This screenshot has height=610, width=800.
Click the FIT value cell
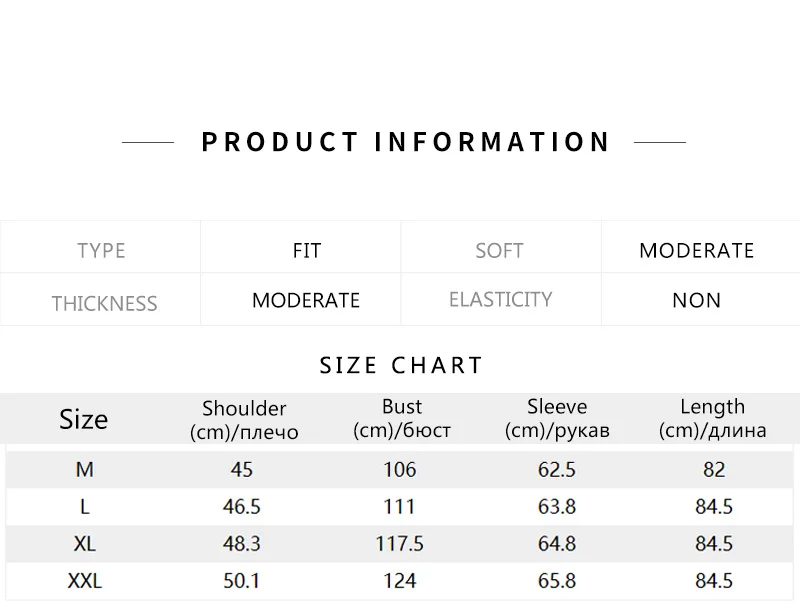coord(307,250)
